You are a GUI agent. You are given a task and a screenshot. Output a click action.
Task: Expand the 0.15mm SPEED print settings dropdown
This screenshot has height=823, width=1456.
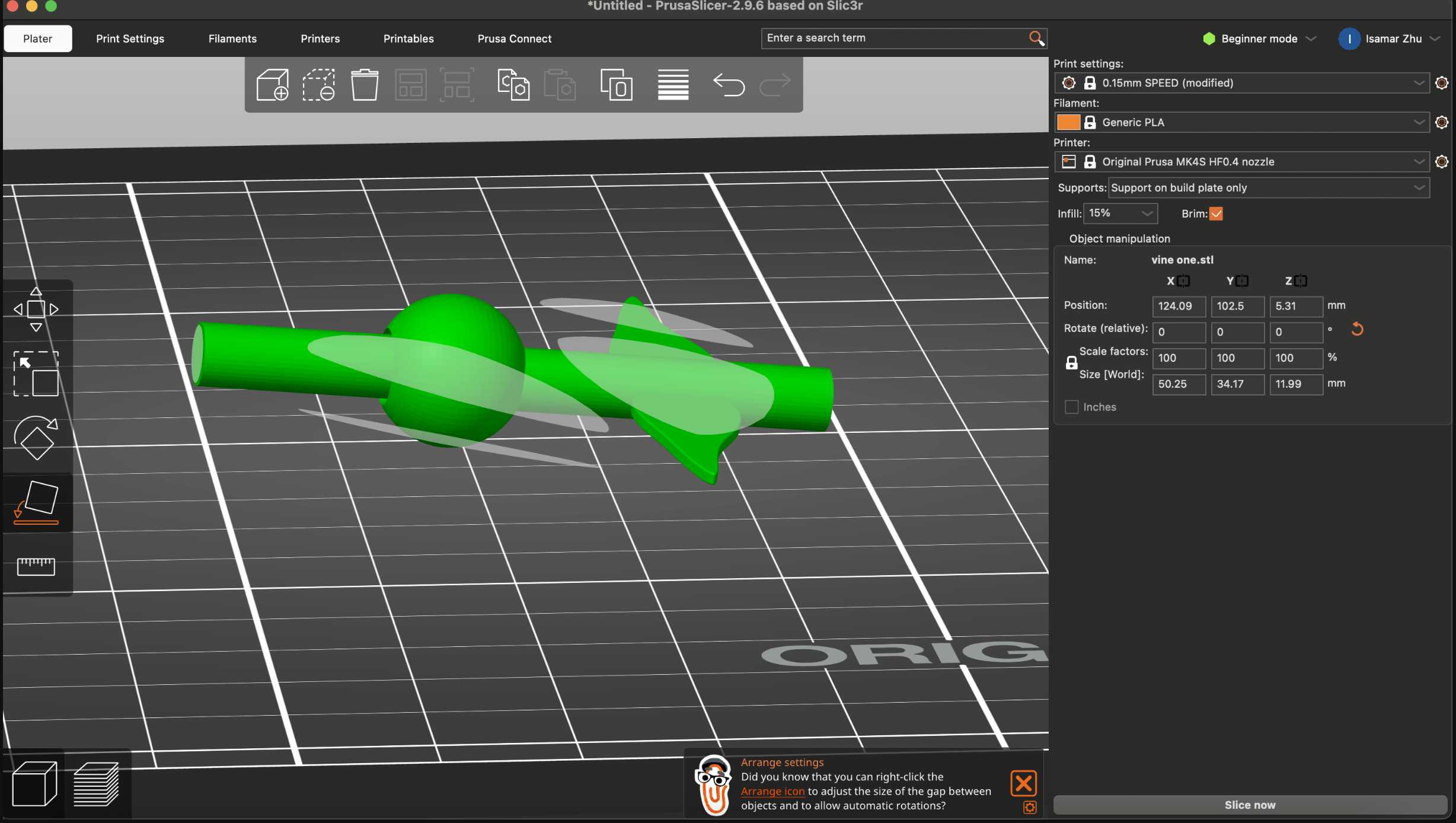(x=1241, y=83)
